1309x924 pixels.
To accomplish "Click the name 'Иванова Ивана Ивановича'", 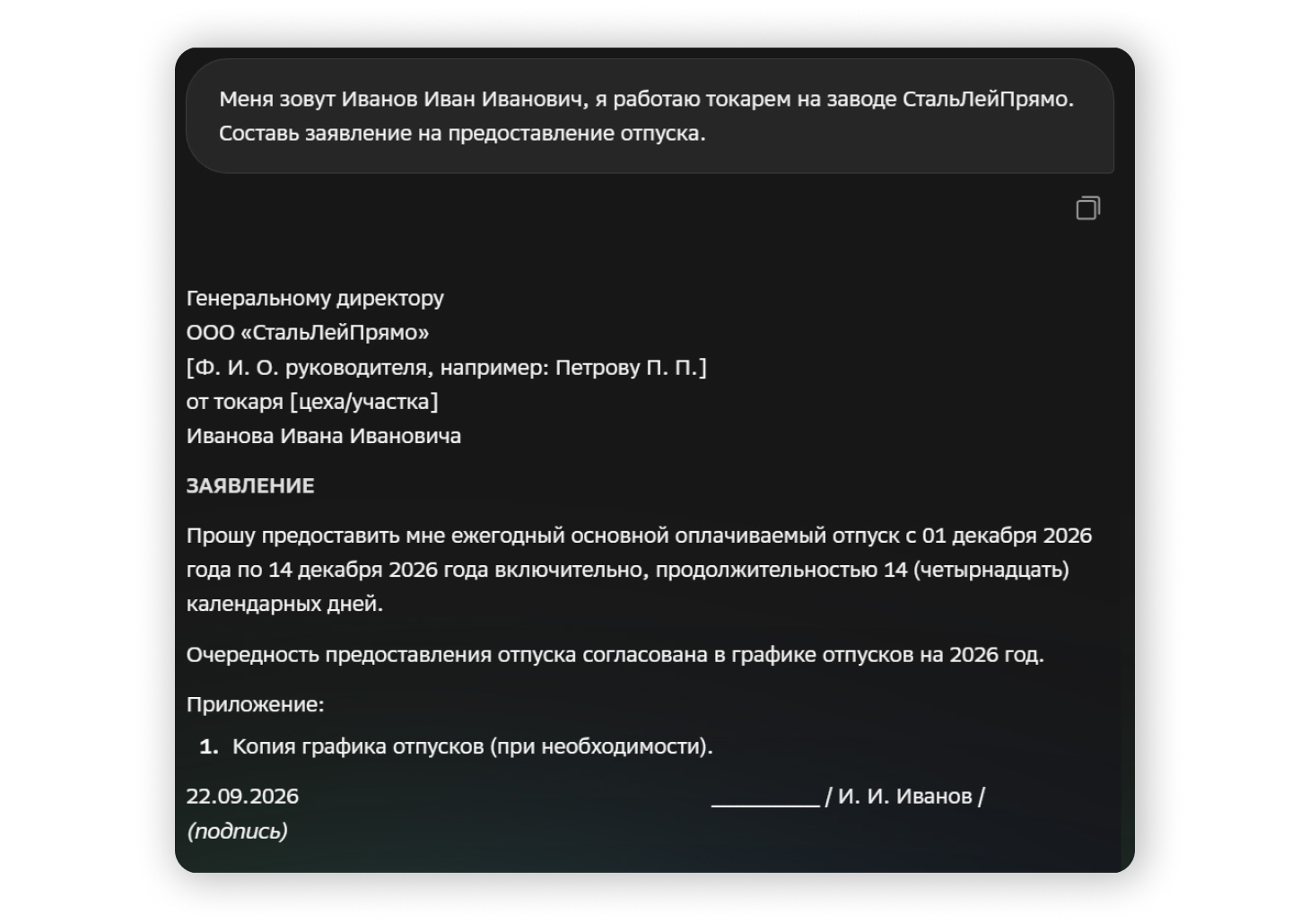I will pyautogui.click(x=324, y=436).
